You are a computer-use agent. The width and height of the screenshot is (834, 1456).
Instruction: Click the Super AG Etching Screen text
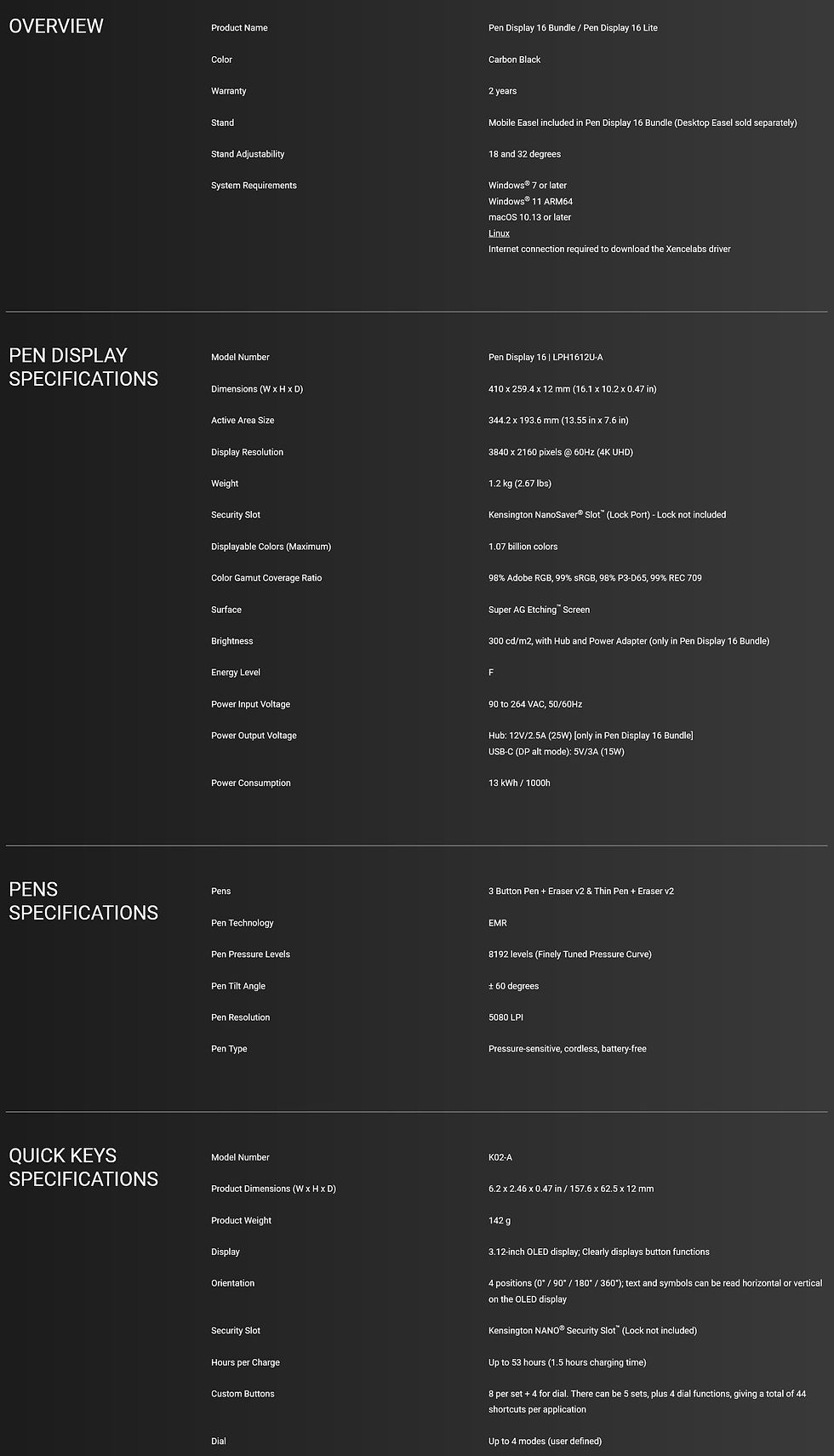539,610
